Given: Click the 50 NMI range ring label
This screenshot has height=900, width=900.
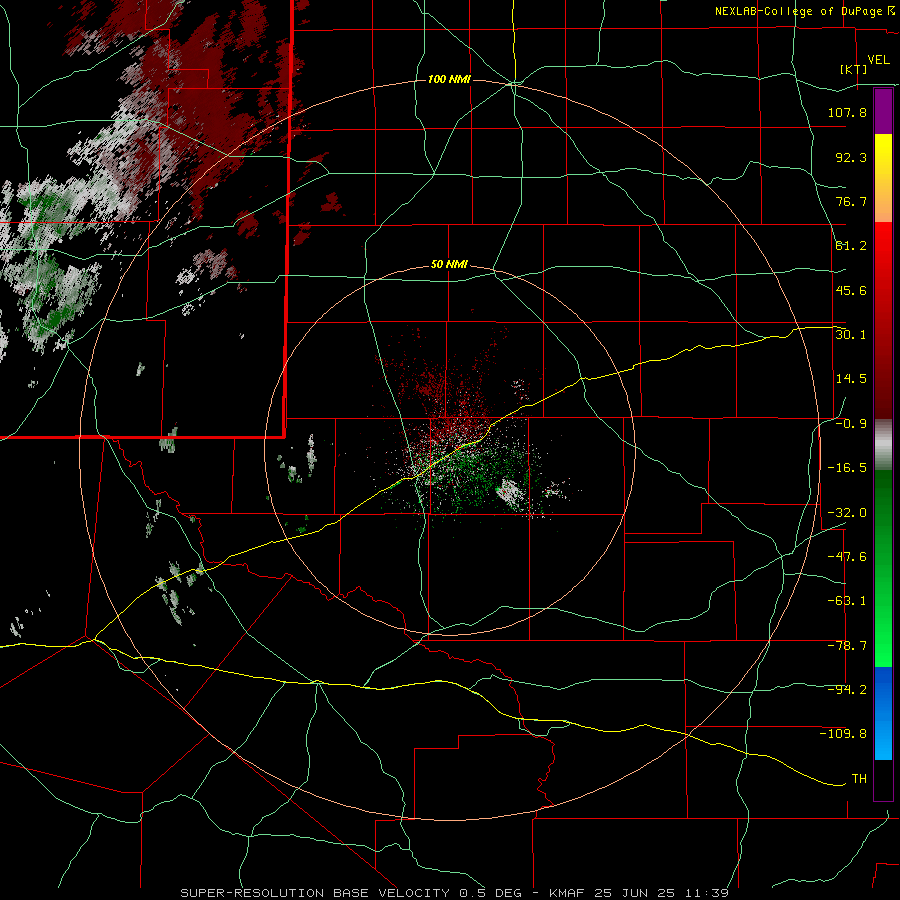Looking at the screenshot, I should pyautogui.click(x=449, y=265).
